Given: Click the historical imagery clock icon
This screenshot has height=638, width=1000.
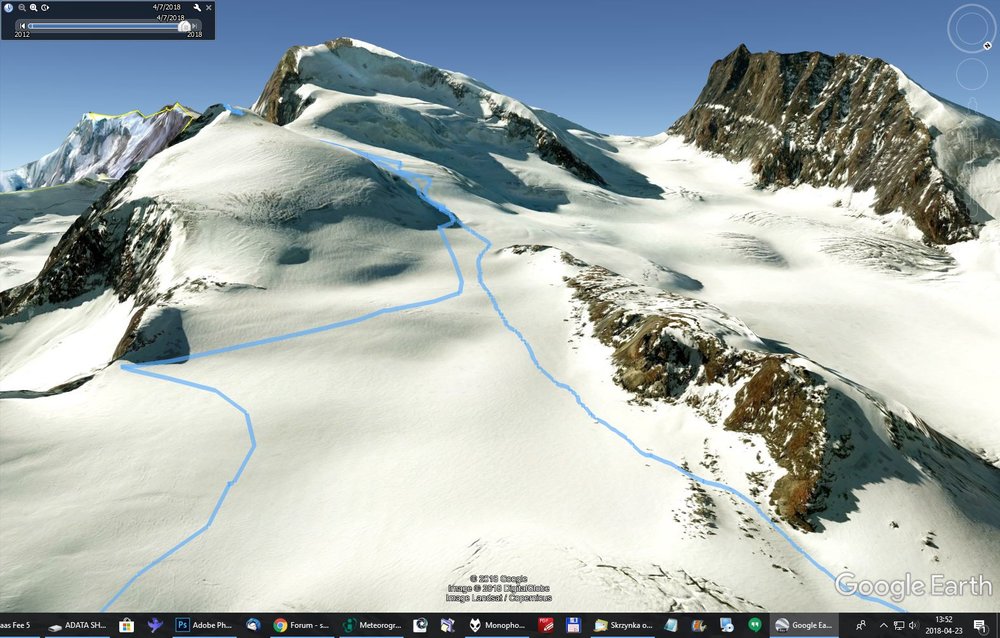Looking at the screenshot, I should (8, 8).
